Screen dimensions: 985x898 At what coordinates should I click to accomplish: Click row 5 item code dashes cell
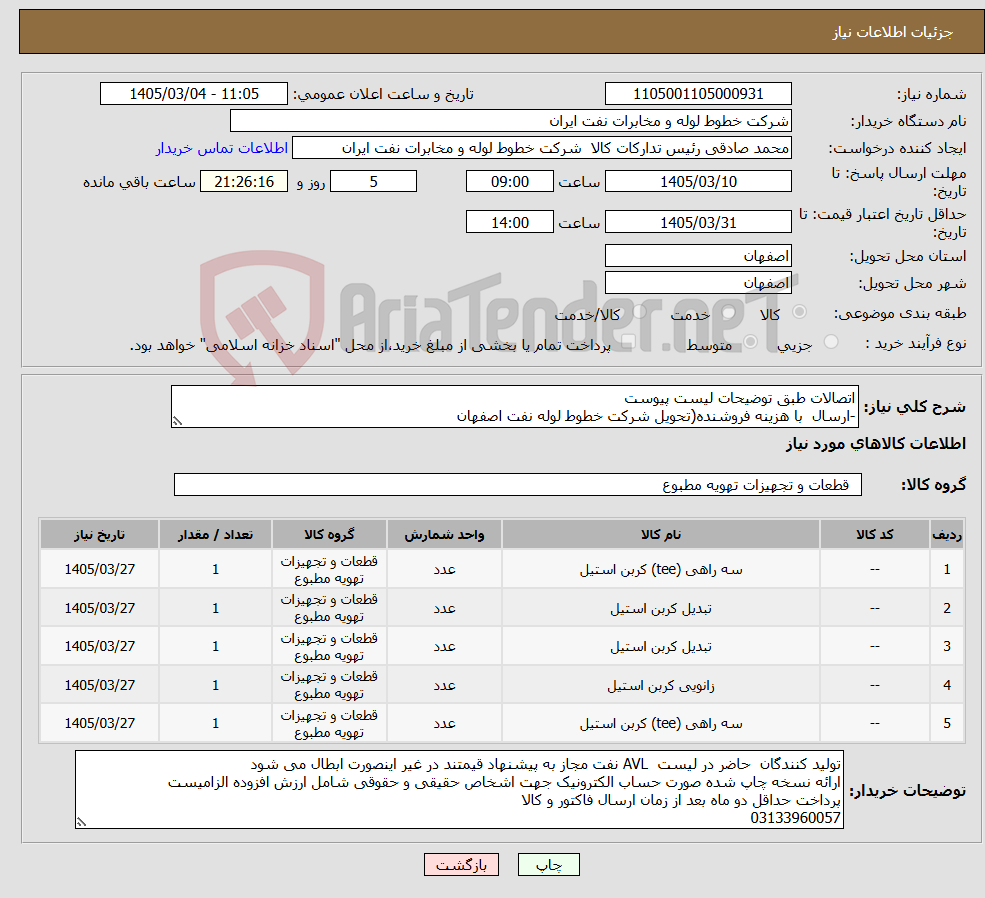tap(874, 723)
